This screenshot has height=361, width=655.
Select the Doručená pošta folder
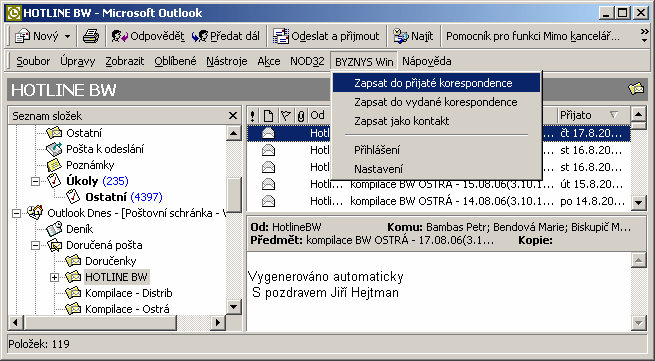(104, 245)
